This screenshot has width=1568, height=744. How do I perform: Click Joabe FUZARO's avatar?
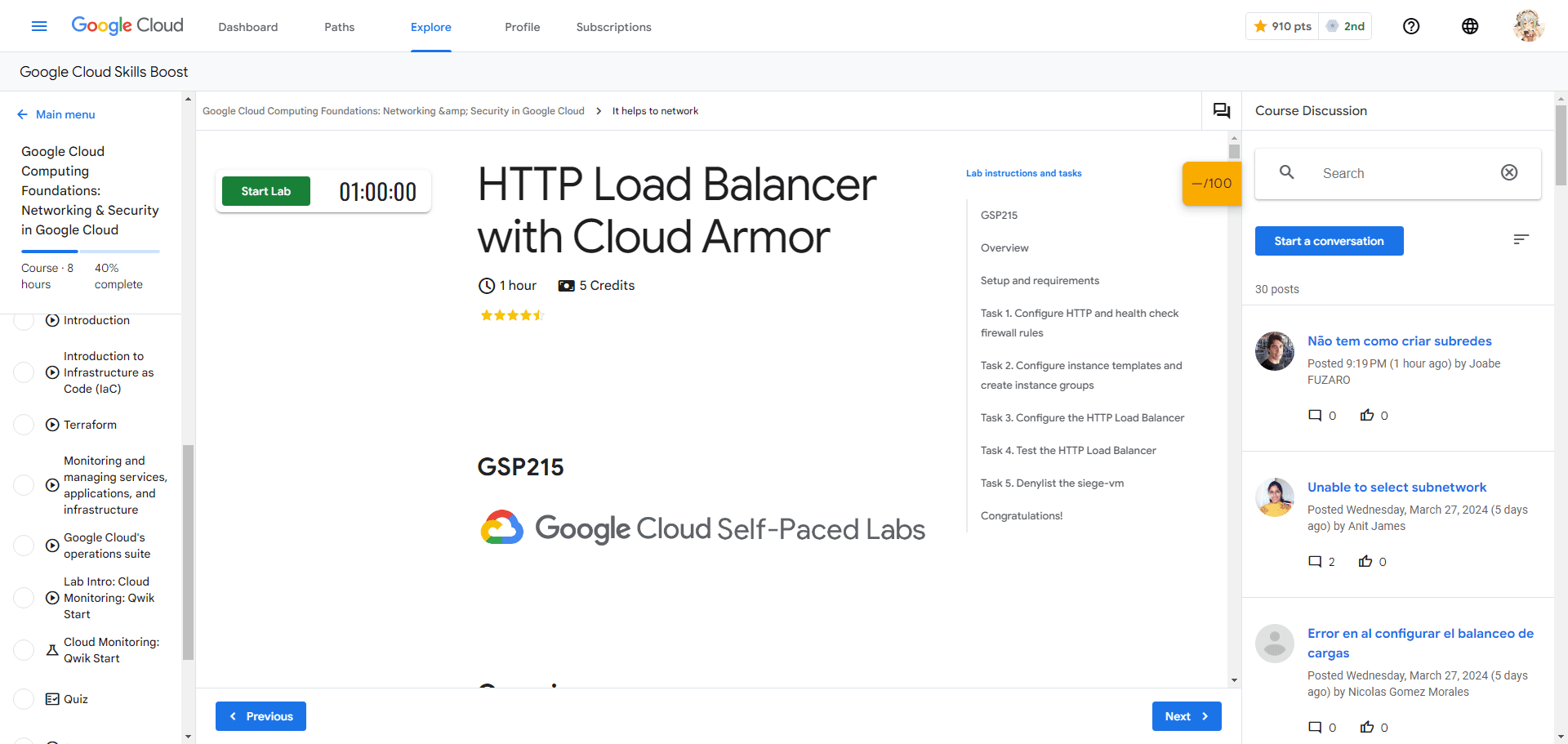(x=1275, y=351)
